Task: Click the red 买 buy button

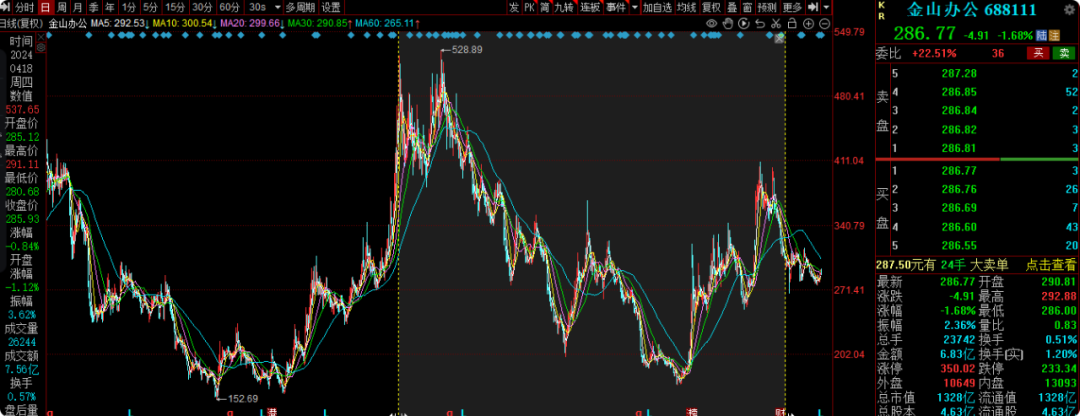Action: 1037,53
